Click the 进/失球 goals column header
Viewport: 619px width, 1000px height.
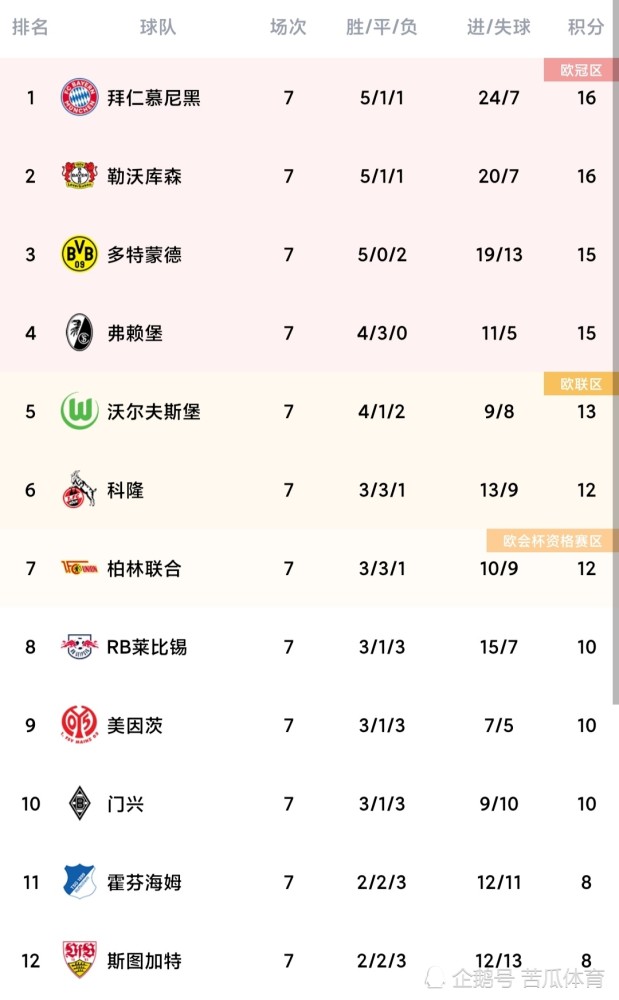pyautogui.click(x=499, y=27)
